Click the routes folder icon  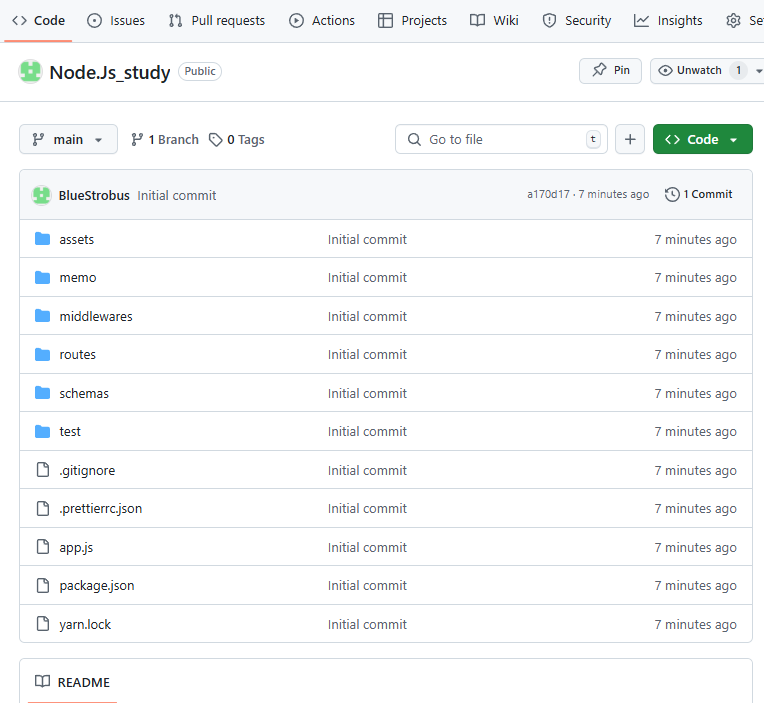(42, 355)
